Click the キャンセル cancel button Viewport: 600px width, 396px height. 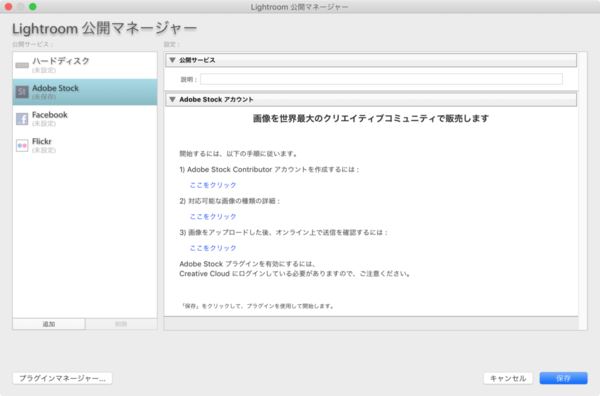(x=508, y=378)
